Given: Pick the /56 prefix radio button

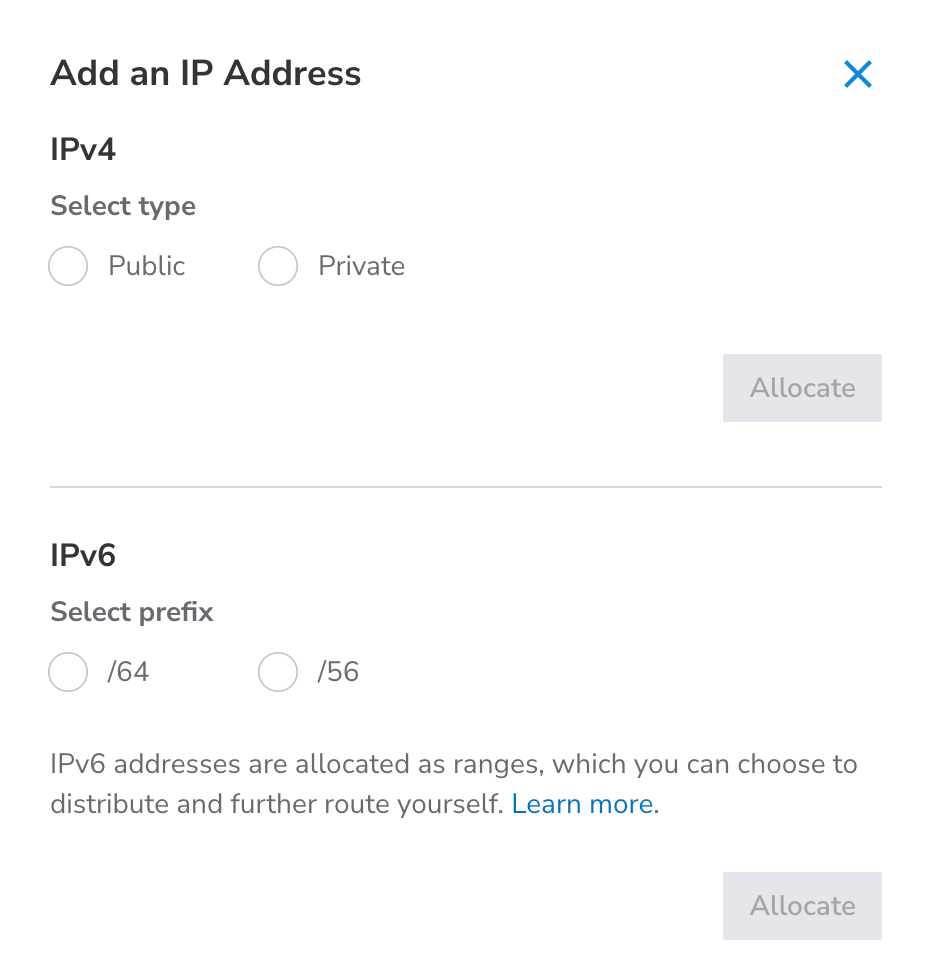Looking at the screenshot, I should point(278,672).
